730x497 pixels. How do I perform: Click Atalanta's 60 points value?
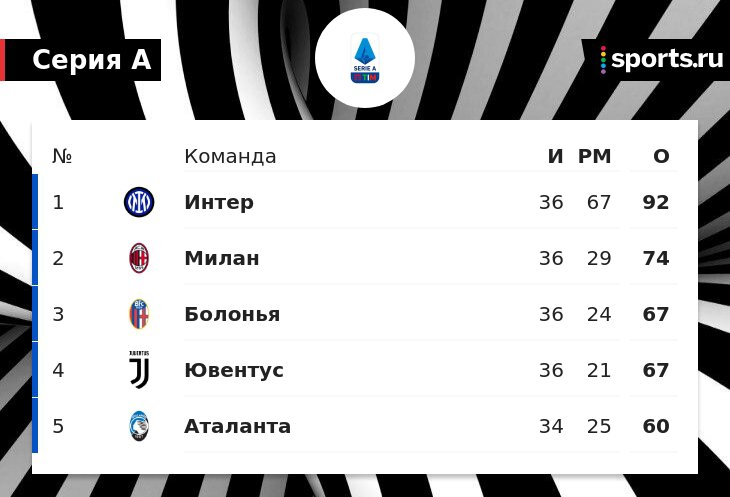[656, 427]
